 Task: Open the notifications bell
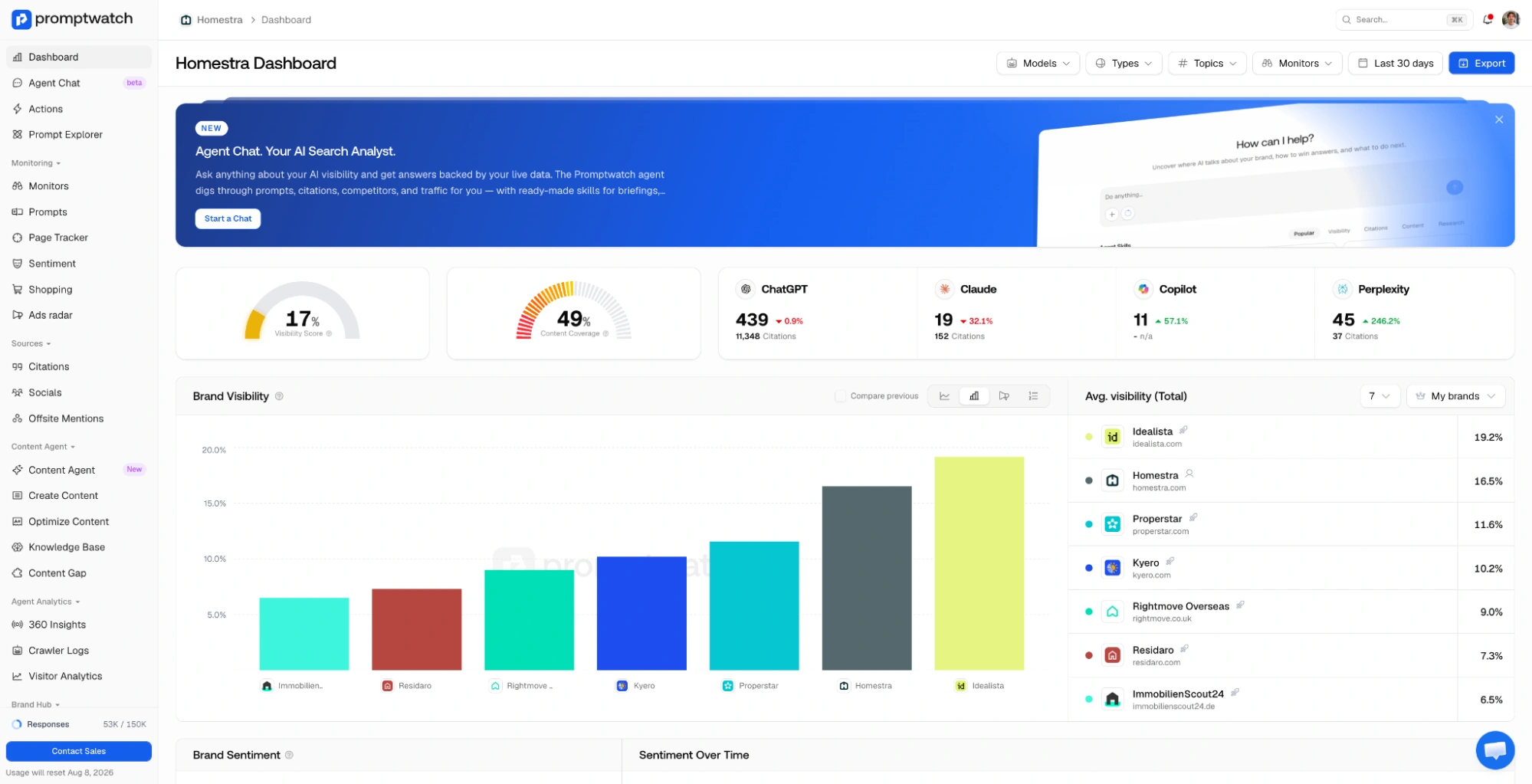[x=1488, y=19]
